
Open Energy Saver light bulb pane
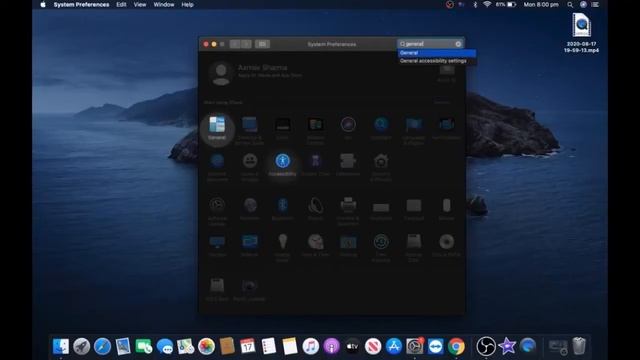pyautogui.click(x=282, y=241)
